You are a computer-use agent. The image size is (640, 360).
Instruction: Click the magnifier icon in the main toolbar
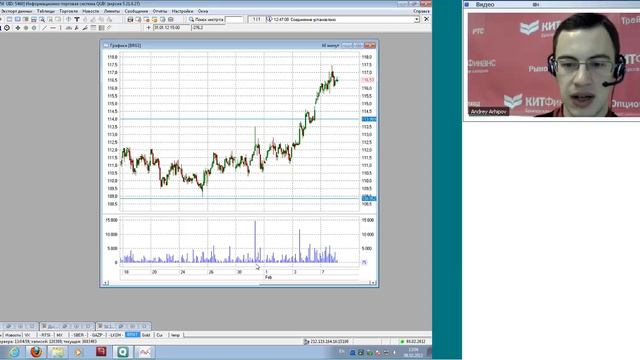pyautogui.click(x=42, y=20)
